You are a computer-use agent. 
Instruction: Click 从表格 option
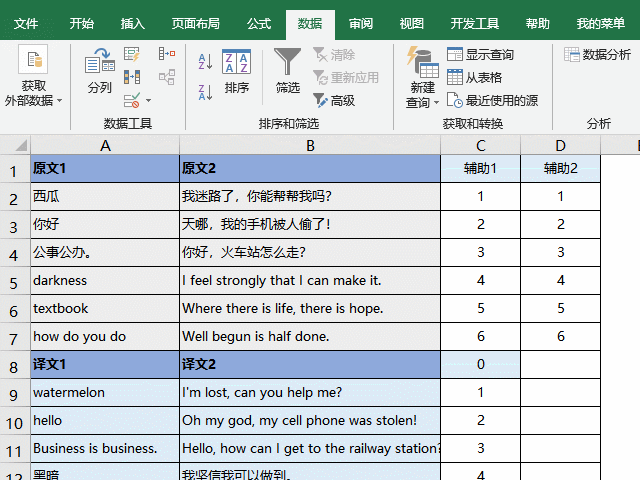point(474,77)
